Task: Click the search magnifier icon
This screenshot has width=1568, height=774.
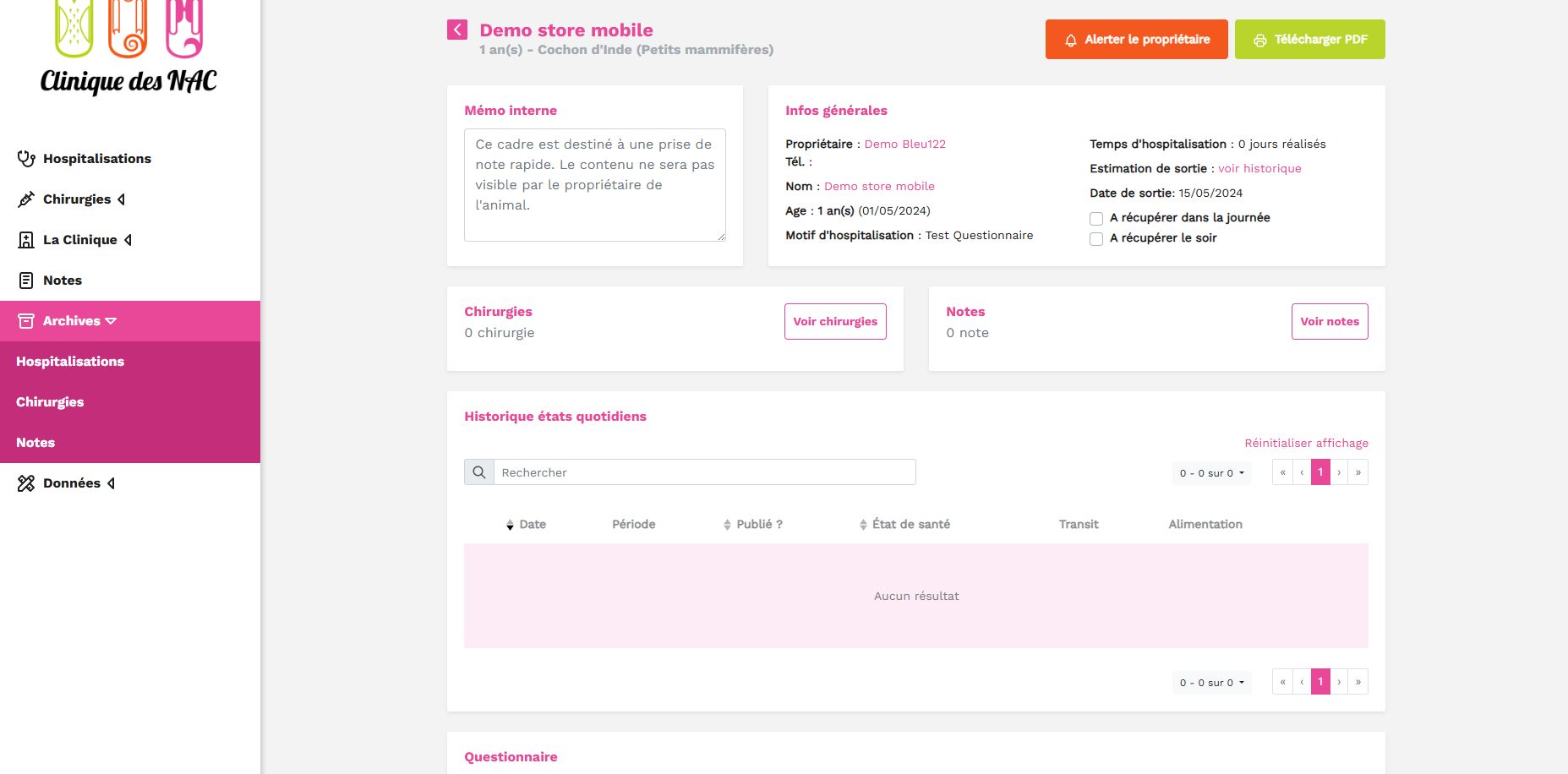Action: click(479, 472)
